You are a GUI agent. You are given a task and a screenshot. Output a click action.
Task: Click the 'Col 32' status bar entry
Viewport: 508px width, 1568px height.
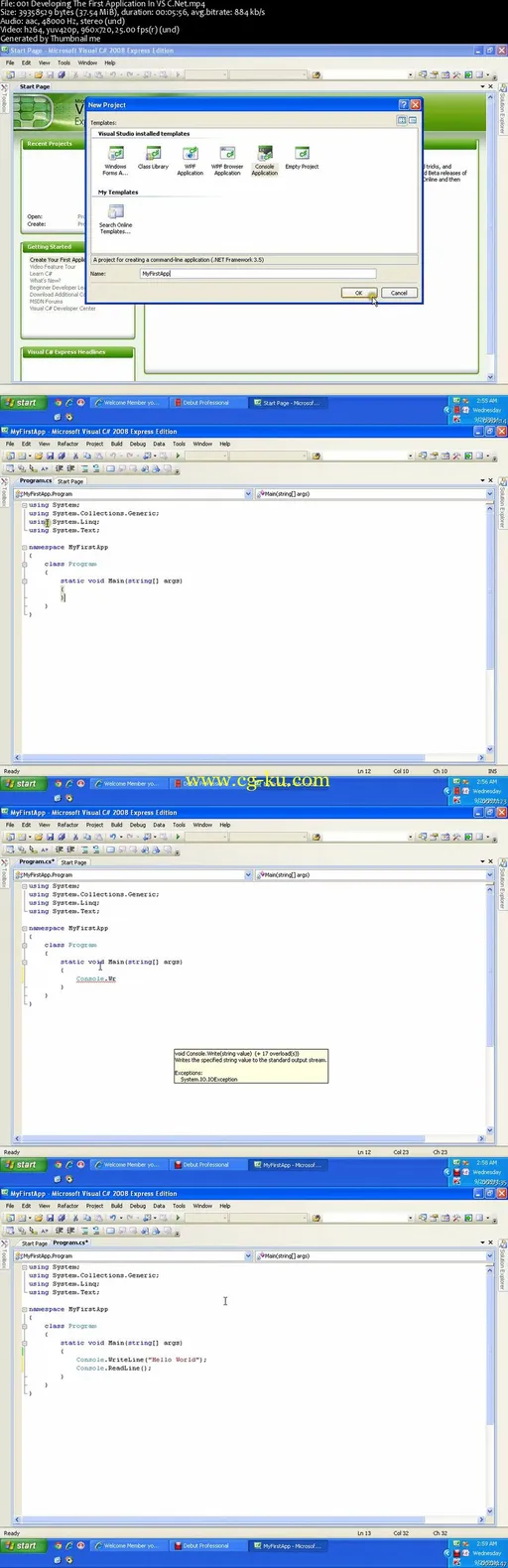[x=401, y=1533]
